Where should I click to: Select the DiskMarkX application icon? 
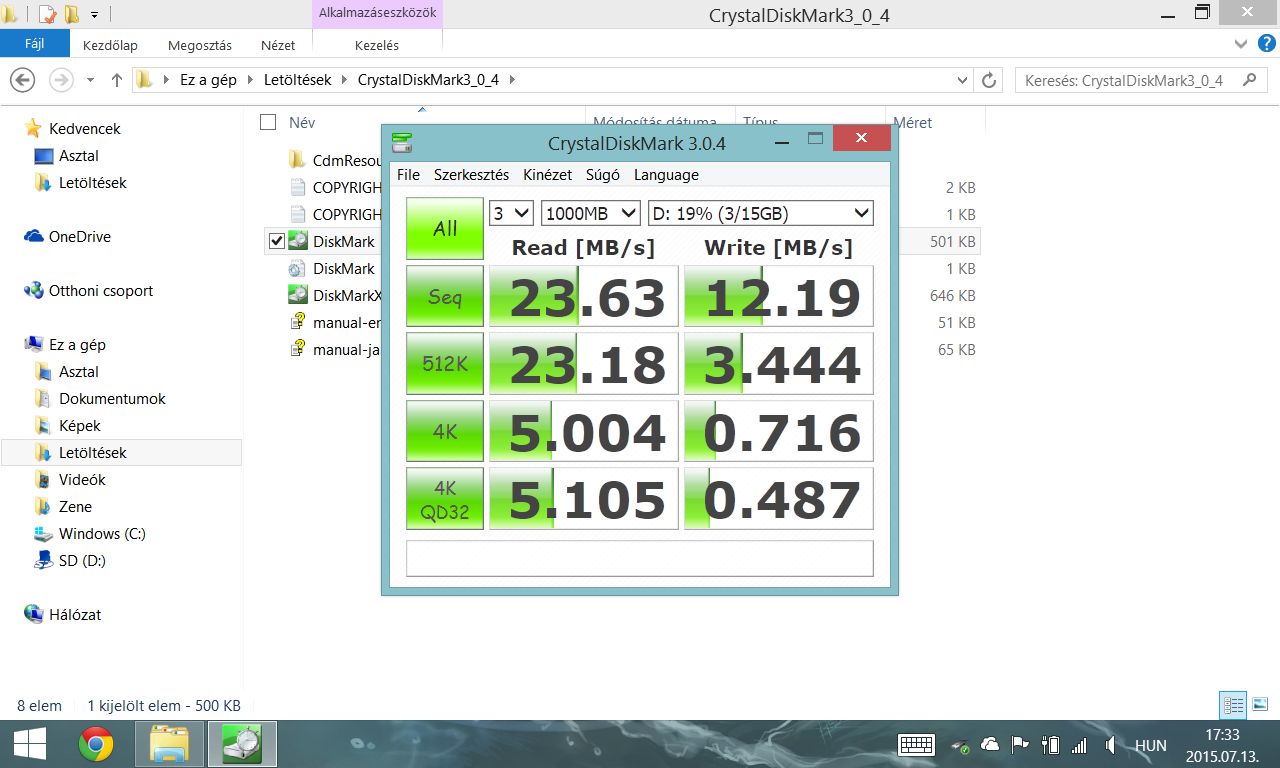(x=297, y=295)
